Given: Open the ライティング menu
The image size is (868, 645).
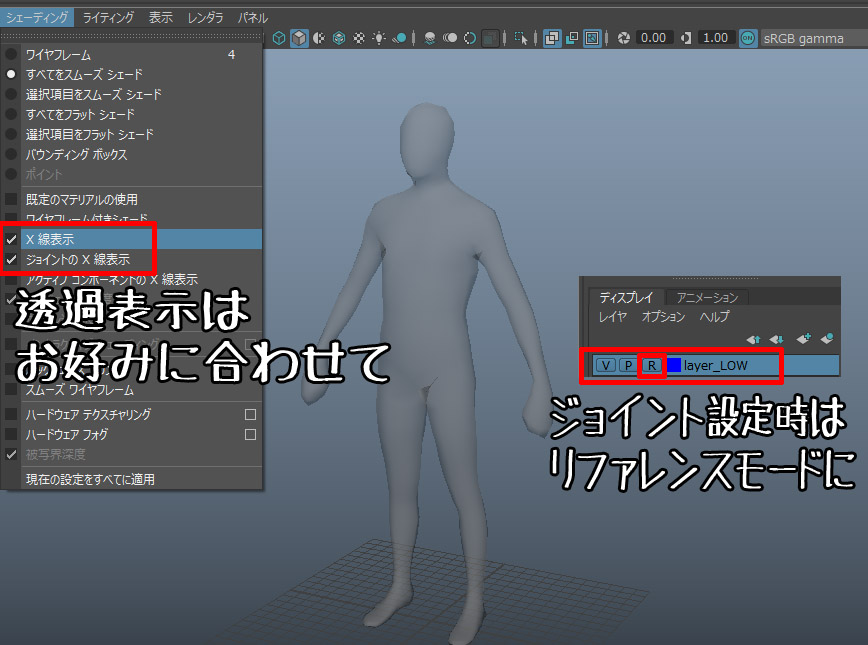Looking at the screenshot, I should (x=108, y=18).
